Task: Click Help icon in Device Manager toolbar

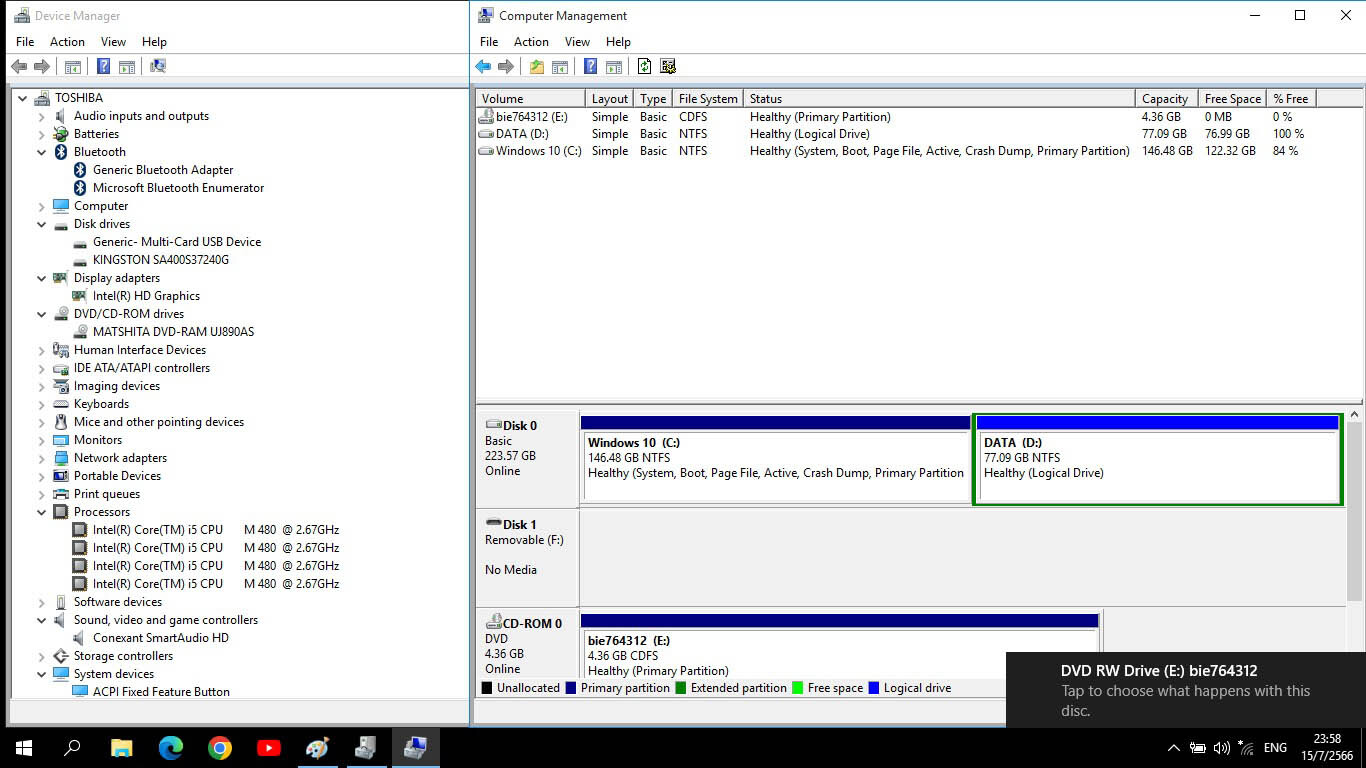Action: click(103, 67)
